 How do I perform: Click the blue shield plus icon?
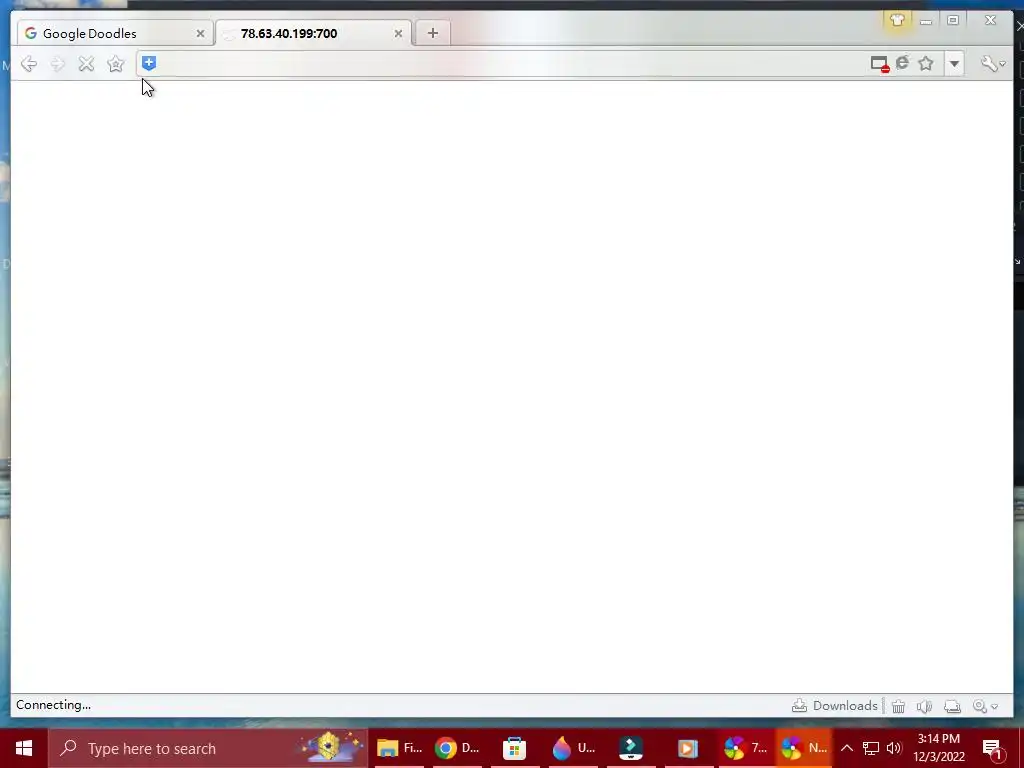[149, 63]
